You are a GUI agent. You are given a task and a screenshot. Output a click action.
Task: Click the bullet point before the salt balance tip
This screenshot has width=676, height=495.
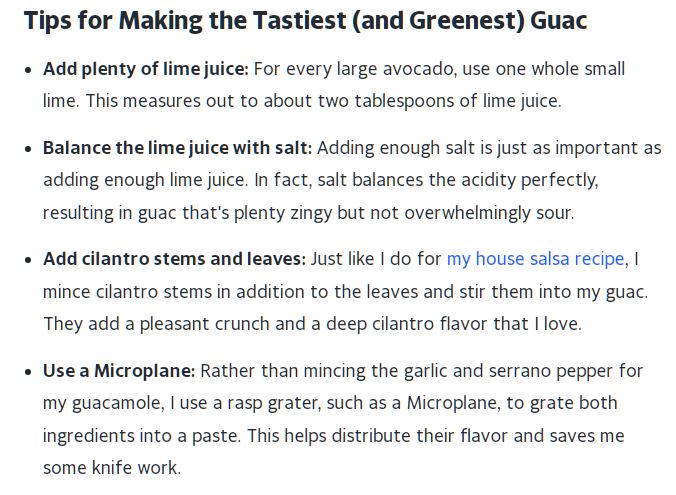pos(27,149)
